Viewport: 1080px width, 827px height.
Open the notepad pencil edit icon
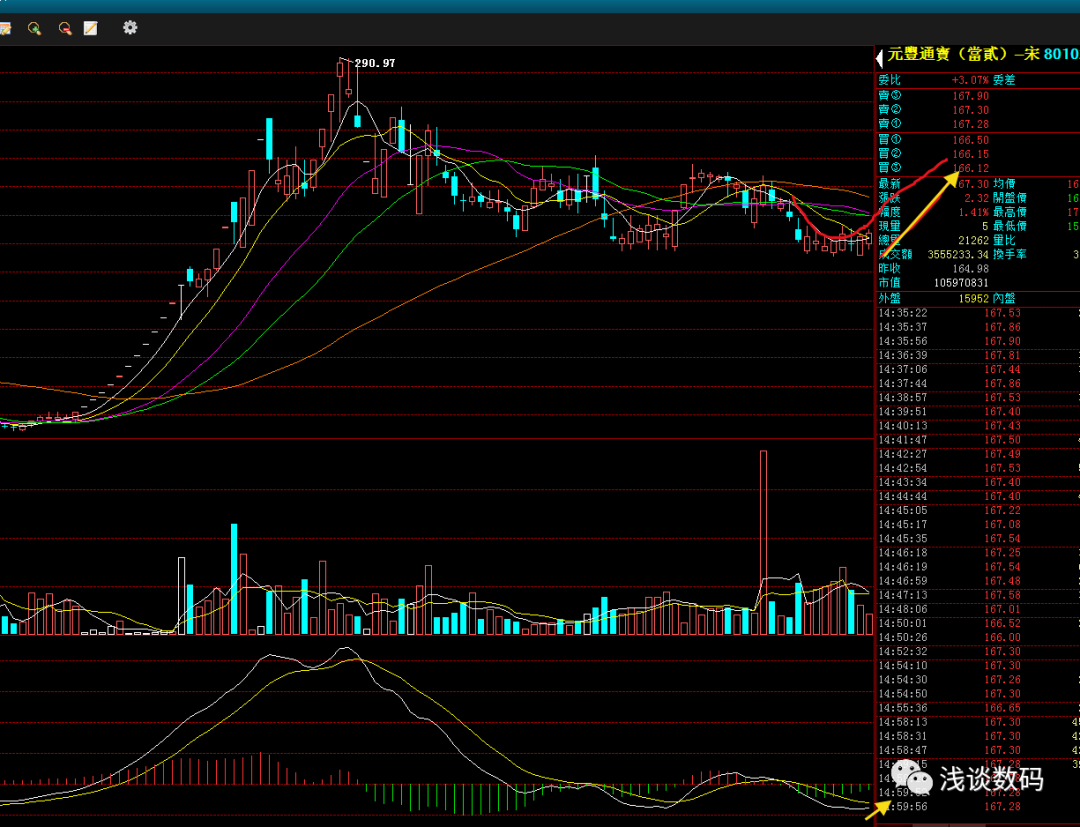pos(90,28)
